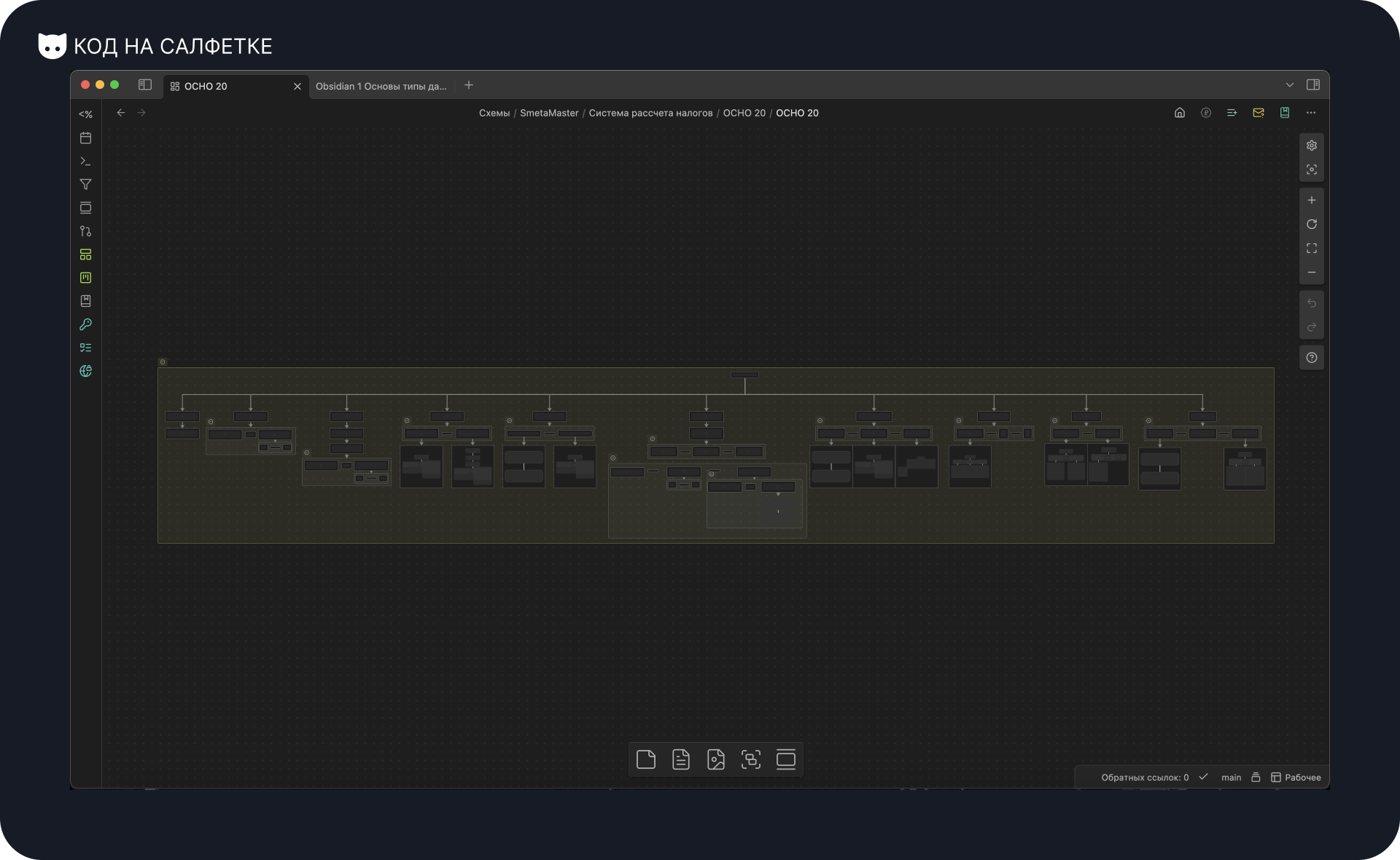1400x860 pixels.
Task: Click the zoom in plus button
Action: coord(1311,200)
